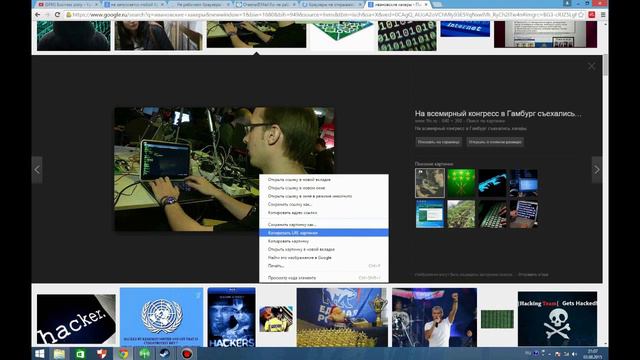The width and height of the screenshot is (640, 360).
Task: Click the red extension icon beside the address bar
Action: (592, 15)
